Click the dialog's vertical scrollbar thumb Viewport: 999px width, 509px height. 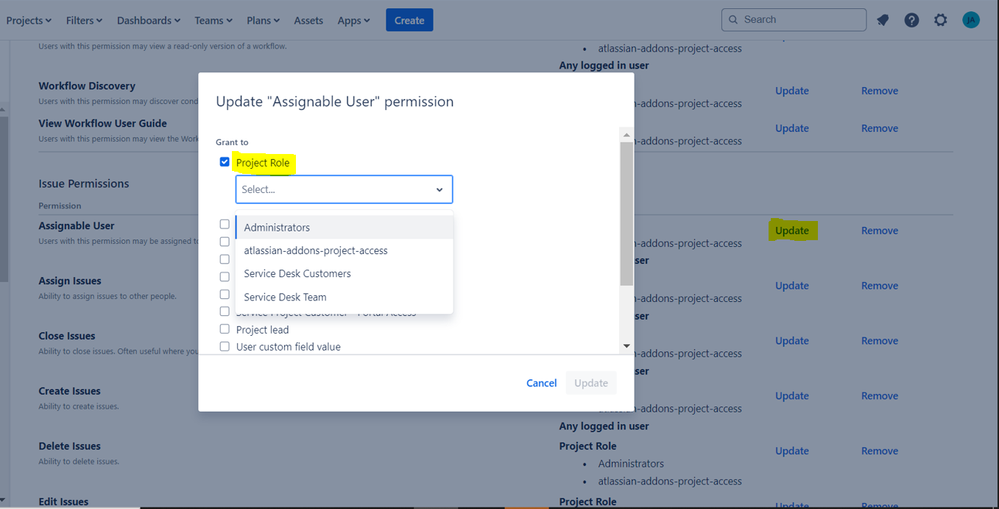point(626,213)
